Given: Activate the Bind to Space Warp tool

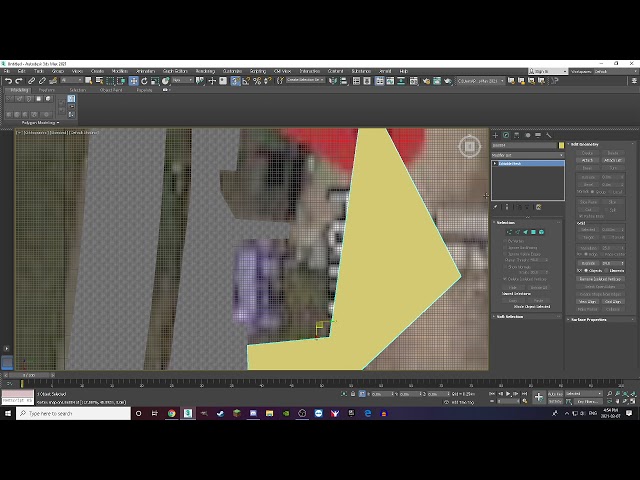Looking at the screenshot, I should 53,81.
